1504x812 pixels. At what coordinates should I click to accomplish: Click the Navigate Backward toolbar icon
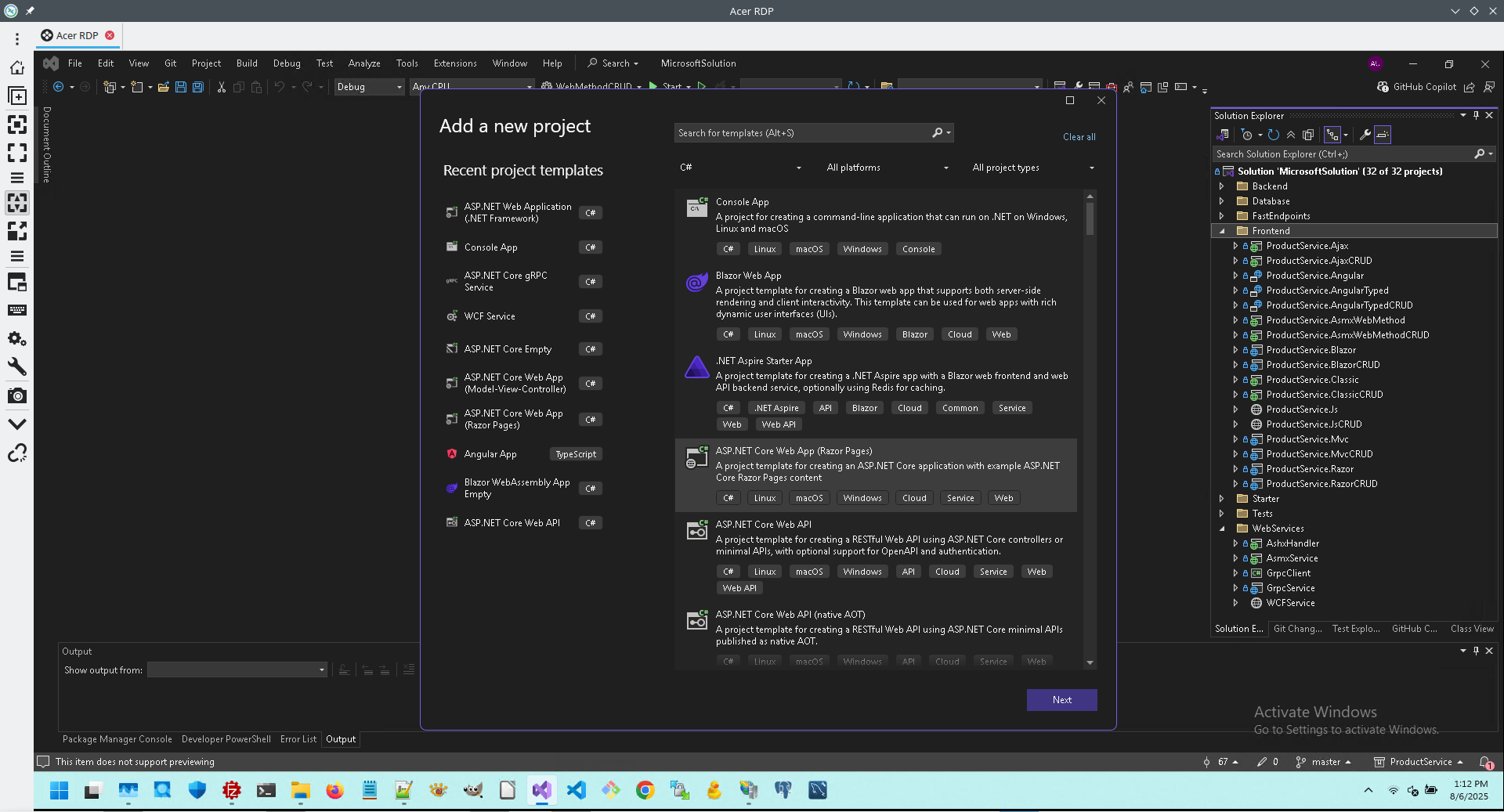tap(59, 87)
